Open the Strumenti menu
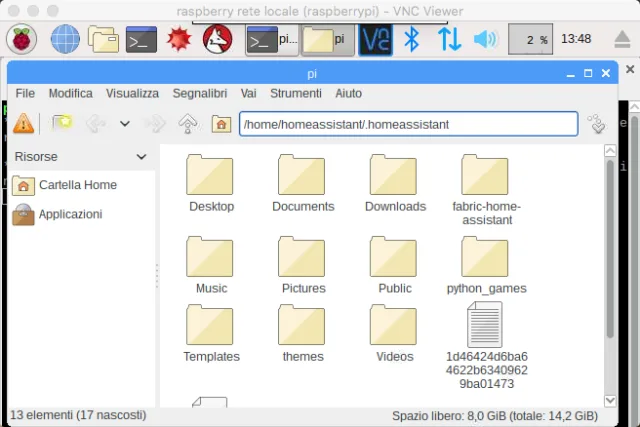 point(296,93)
